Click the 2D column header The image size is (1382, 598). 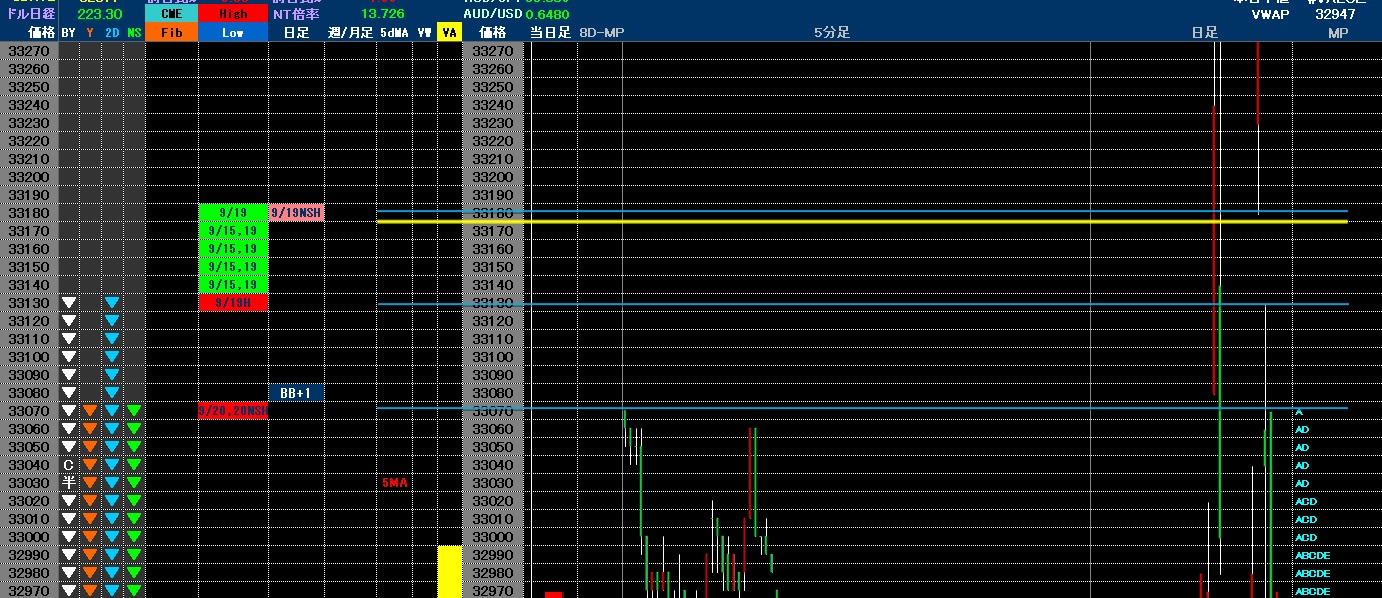coord(112,32)
